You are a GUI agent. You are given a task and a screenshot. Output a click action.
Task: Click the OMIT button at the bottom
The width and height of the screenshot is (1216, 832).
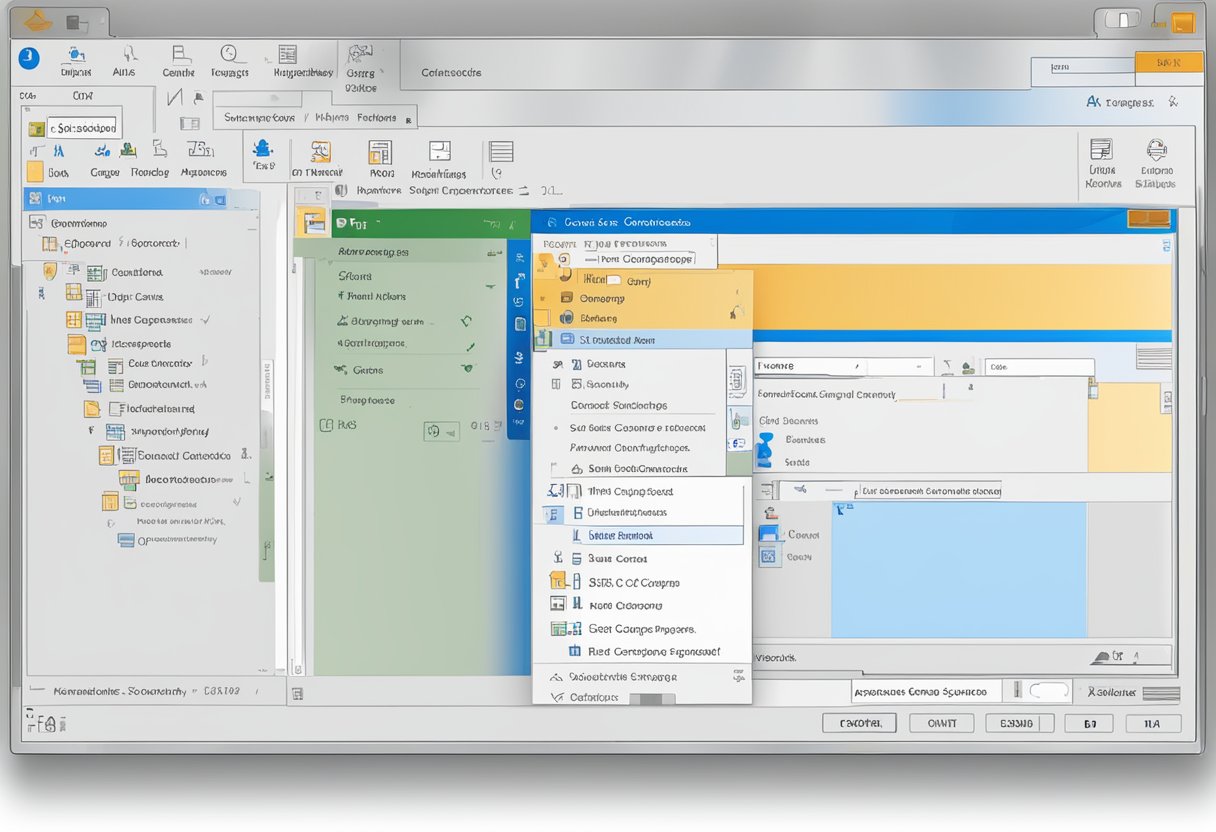coord(942,723)
